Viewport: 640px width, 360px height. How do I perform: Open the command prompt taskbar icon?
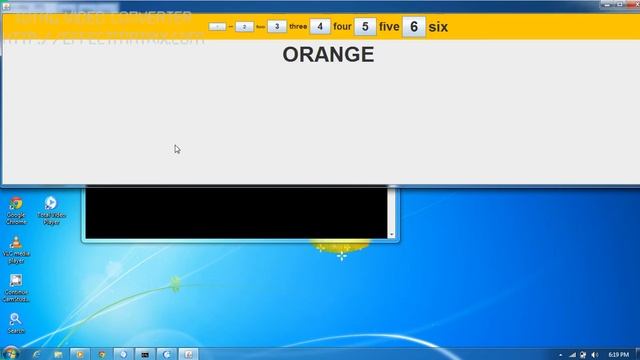coord(145,354)
